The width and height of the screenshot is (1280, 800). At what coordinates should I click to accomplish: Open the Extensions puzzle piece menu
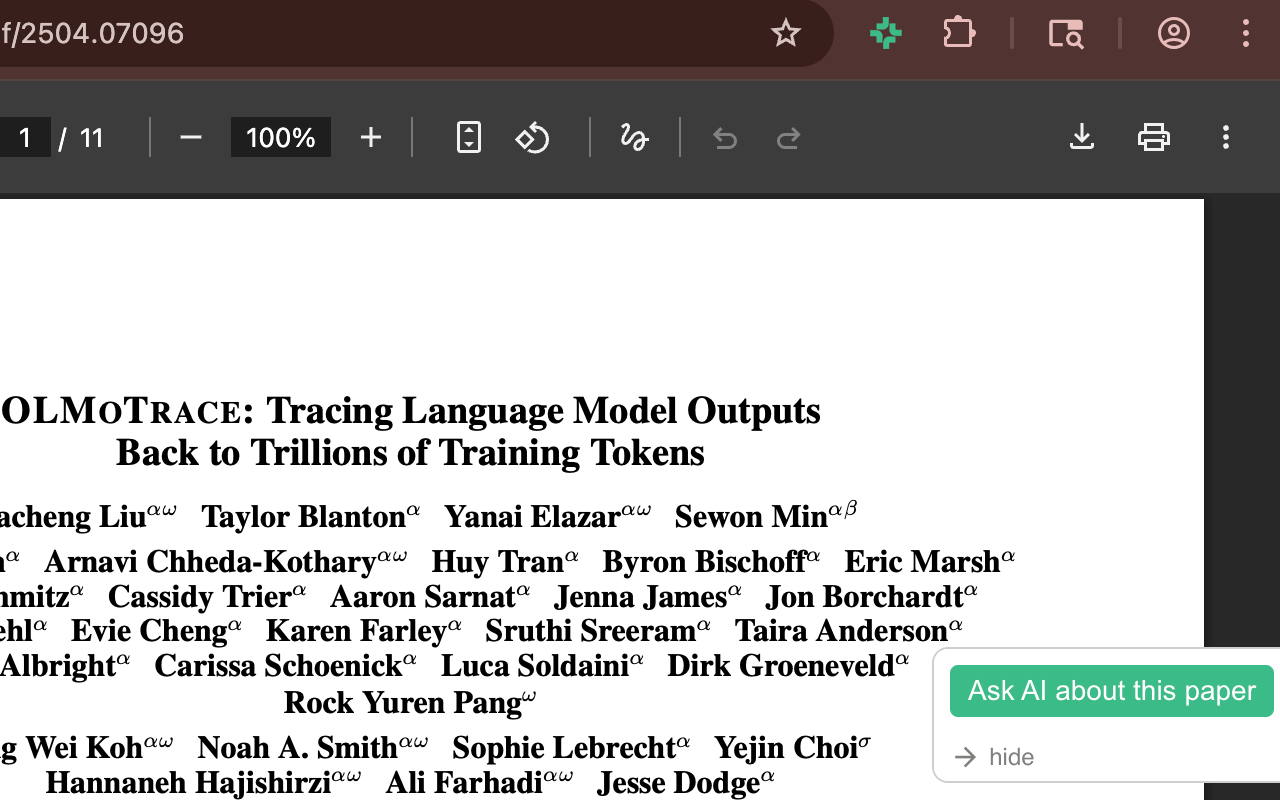tap(958, 33)
